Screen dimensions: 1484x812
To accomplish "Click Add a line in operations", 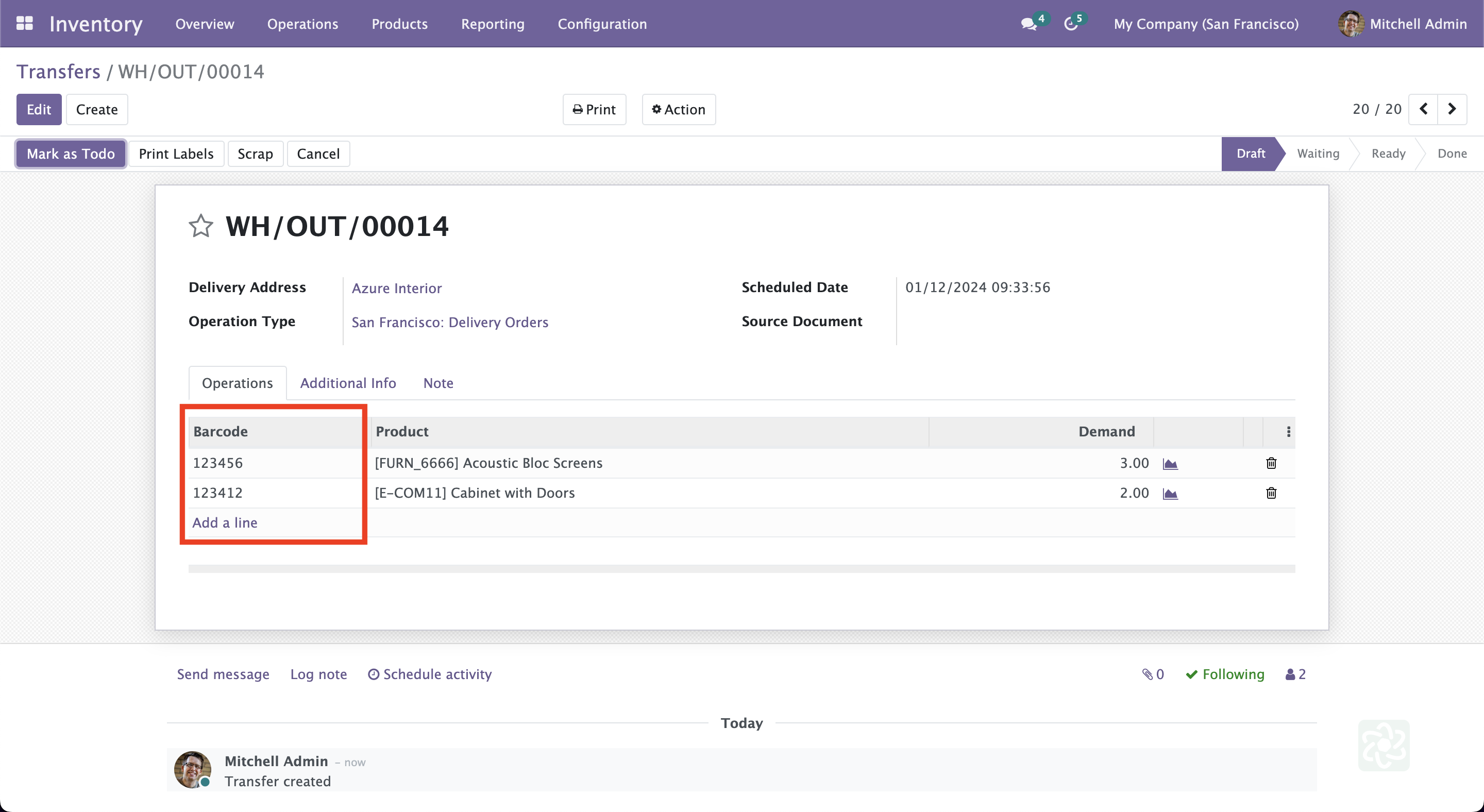I will click(x=225, y=522).
